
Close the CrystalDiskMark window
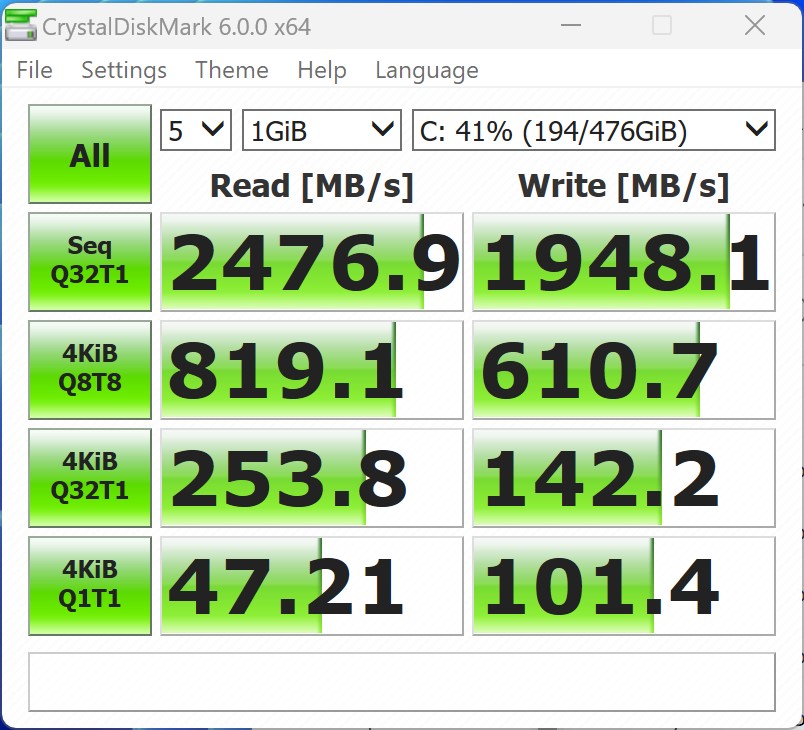click(755, 25)
